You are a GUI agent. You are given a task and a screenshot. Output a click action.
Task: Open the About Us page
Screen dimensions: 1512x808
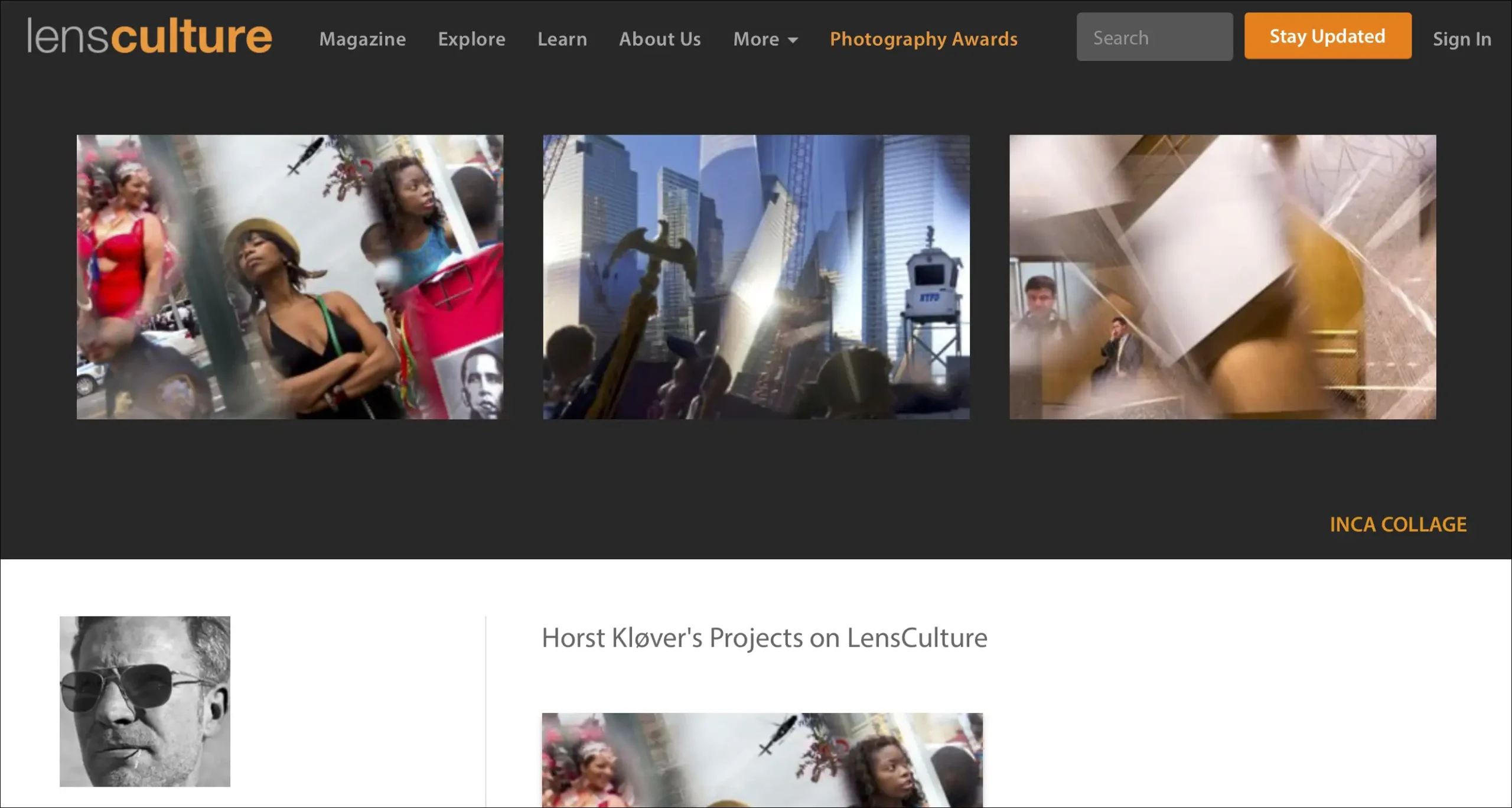click(x=660, y=39)
